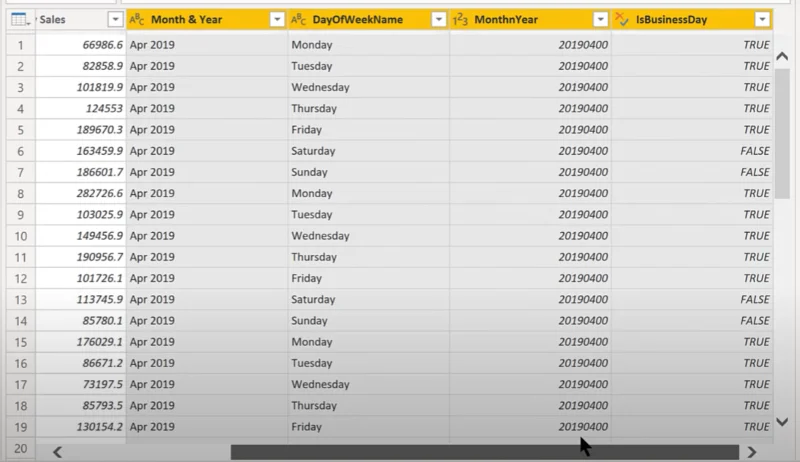The height and width of the screenshot is (462, 800).
Task: Click the Sales value 101726.1
Action: (99, 278)
